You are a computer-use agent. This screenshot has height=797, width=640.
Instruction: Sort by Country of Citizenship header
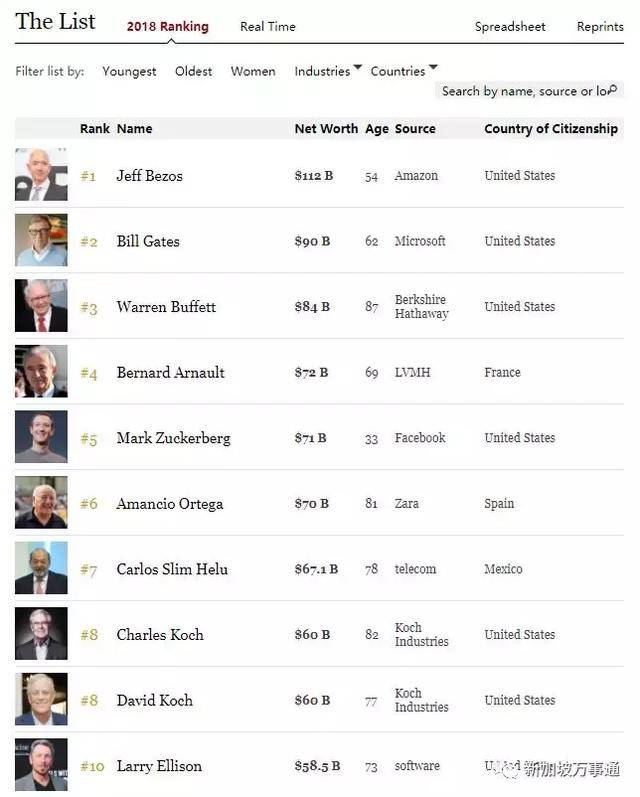551,129
